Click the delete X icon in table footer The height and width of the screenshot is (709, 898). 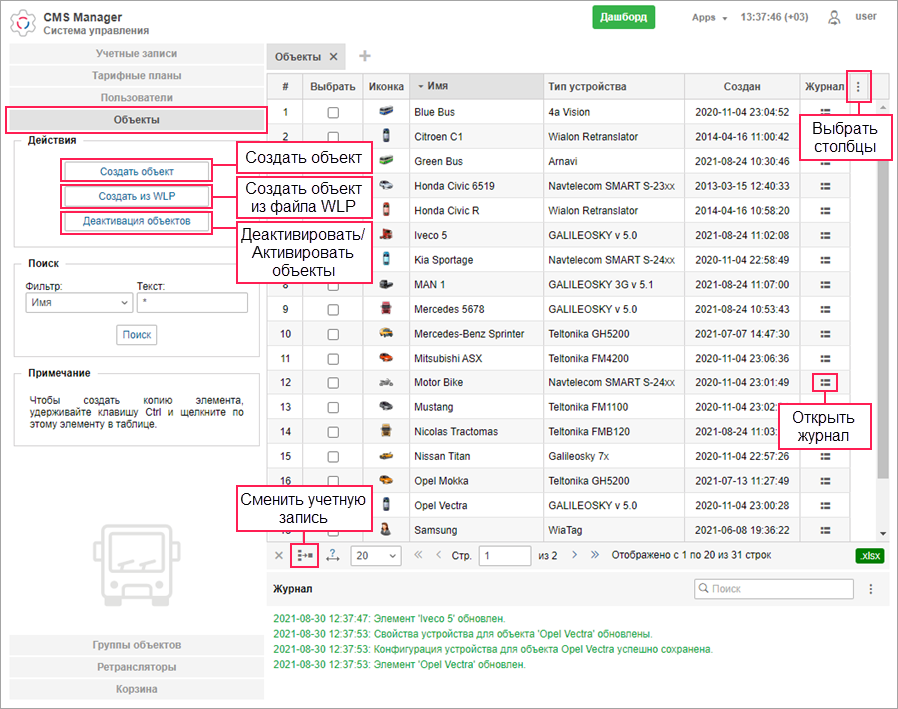tap(279, 556)
